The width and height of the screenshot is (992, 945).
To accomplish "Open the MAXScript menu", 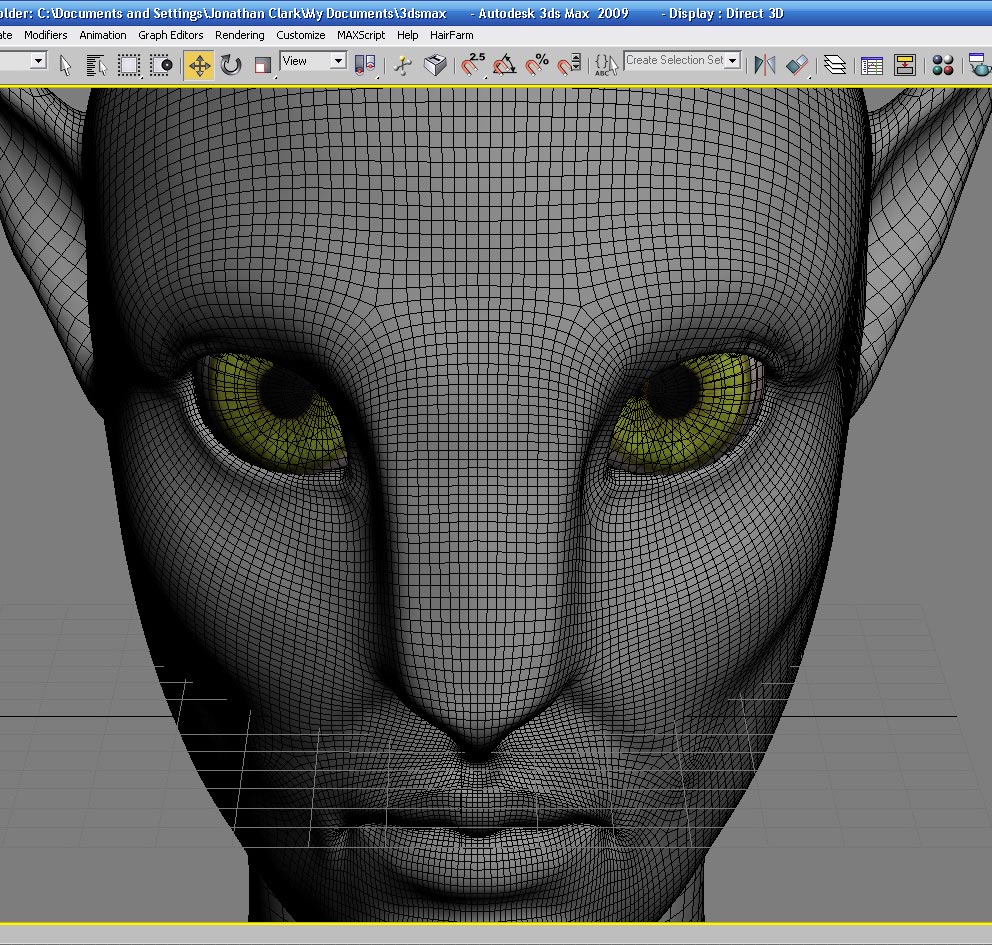I will tap(361, 35).
